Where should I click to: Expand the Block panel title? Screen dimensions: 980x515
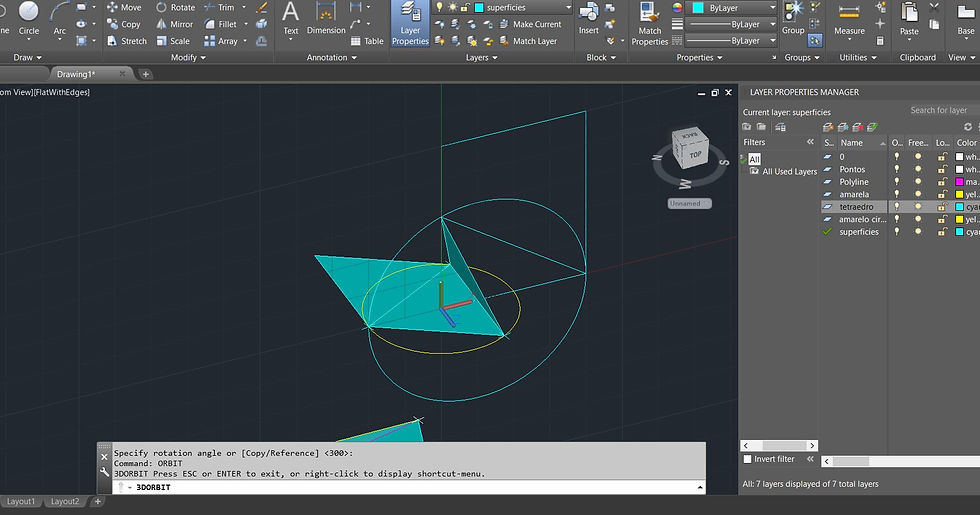[x=601, y=58]
